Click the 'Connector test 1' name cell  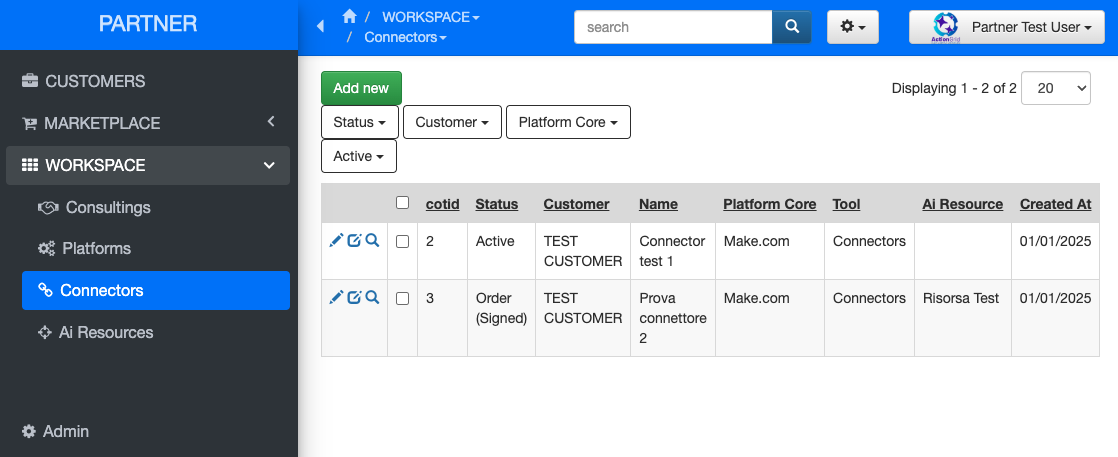click(672, 251)
